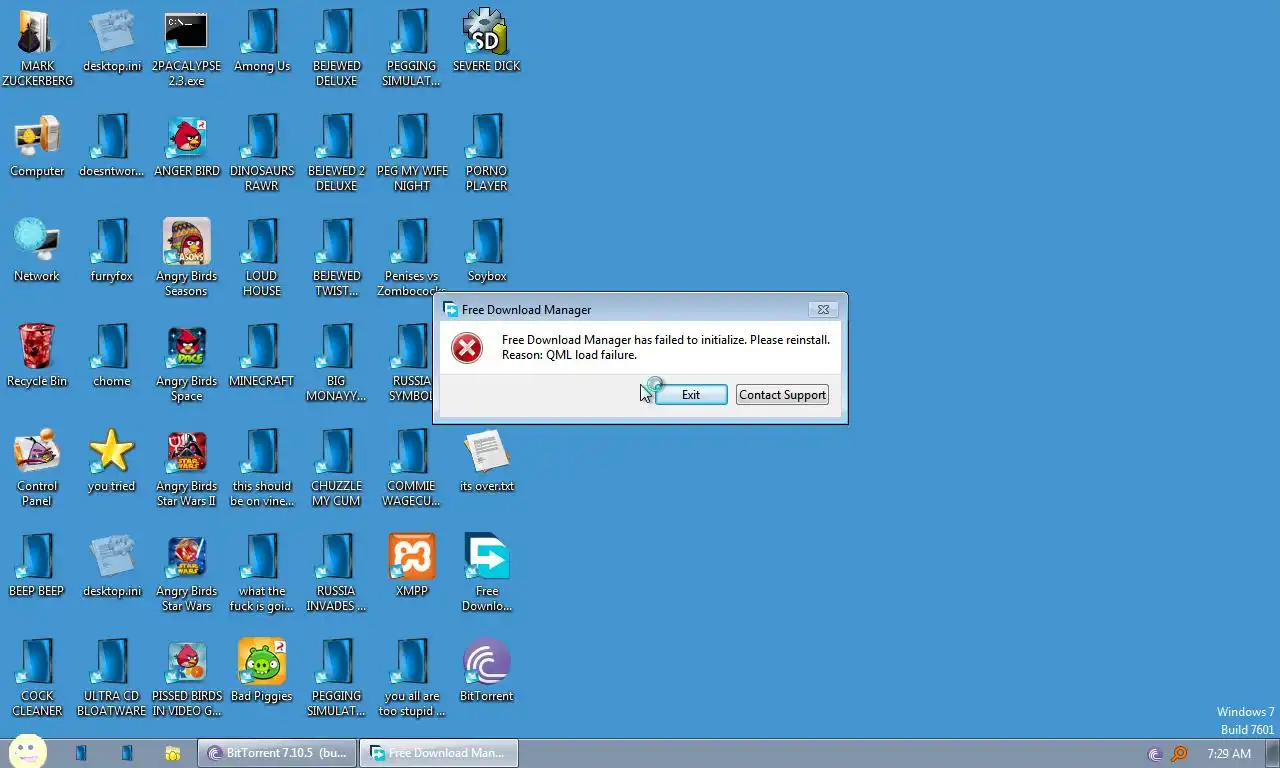The image size is (1280, 768).
Task: Select the Network desktop icon
Action: (37, 250)
